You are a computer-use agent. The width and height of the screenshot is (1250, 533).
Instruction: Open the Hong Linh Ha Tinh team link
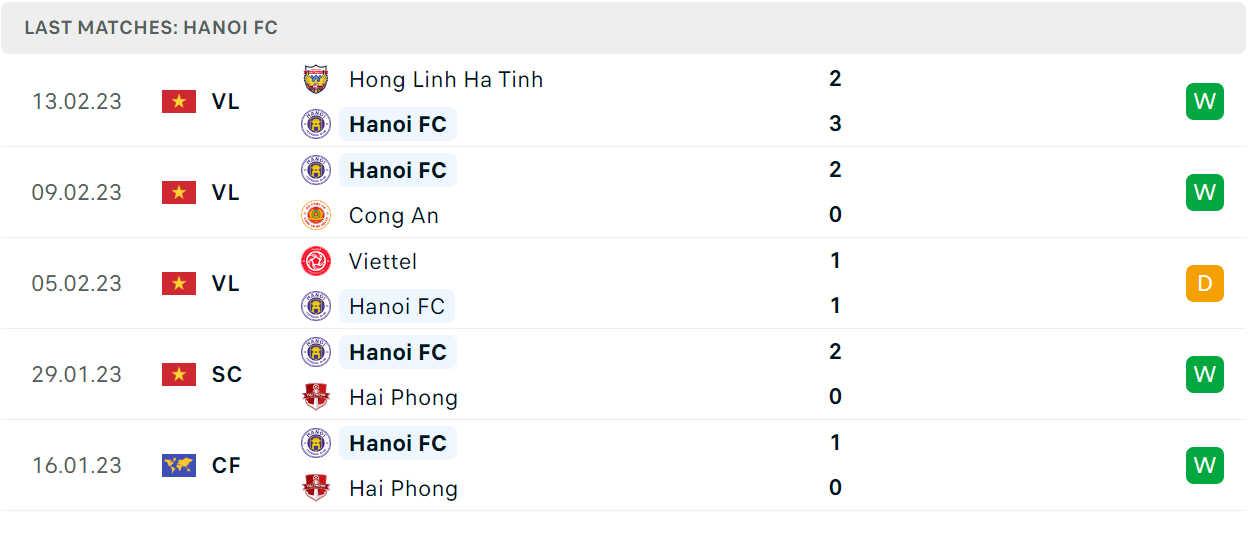coord(446,79)
